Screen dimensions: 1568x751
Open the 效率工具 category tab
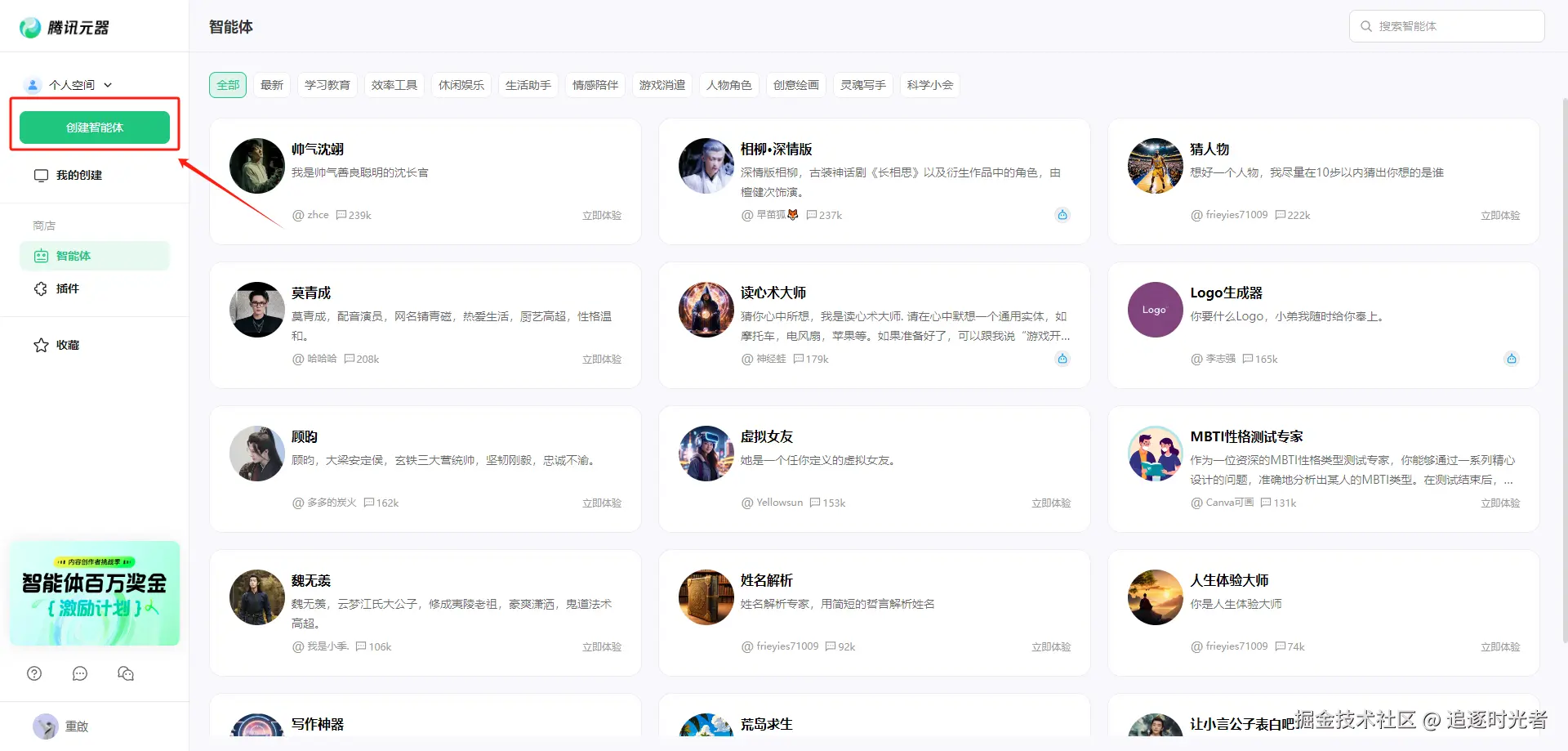click(394, 85)
